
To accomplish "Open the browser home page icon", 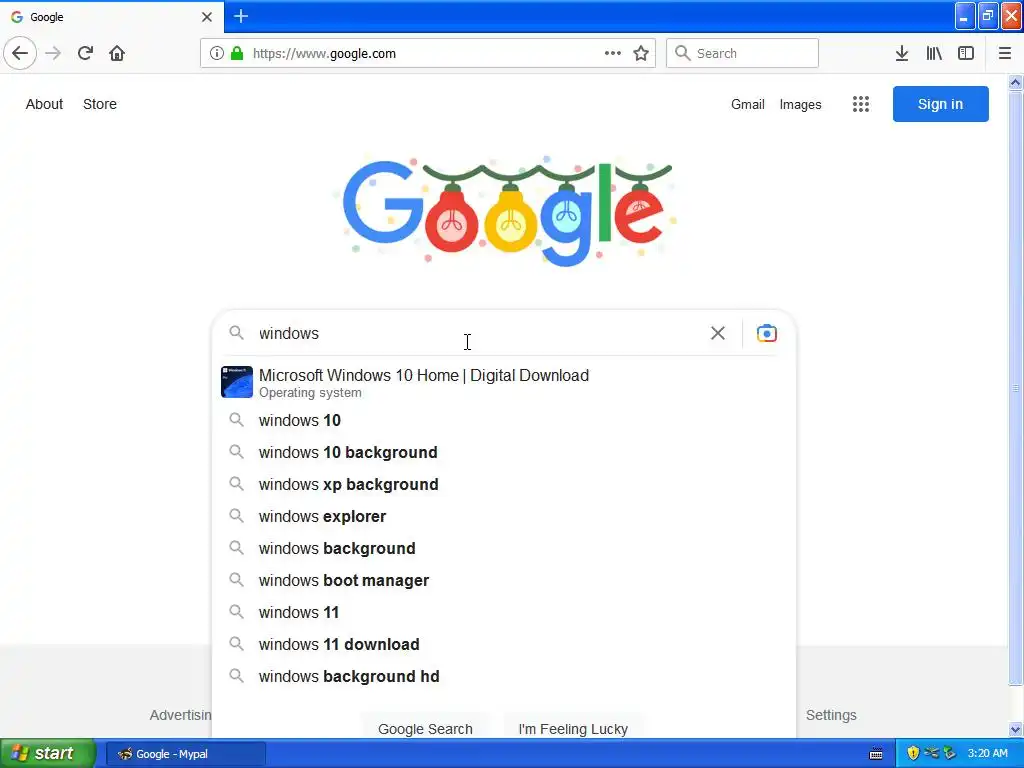I will (x=117, y=53).
